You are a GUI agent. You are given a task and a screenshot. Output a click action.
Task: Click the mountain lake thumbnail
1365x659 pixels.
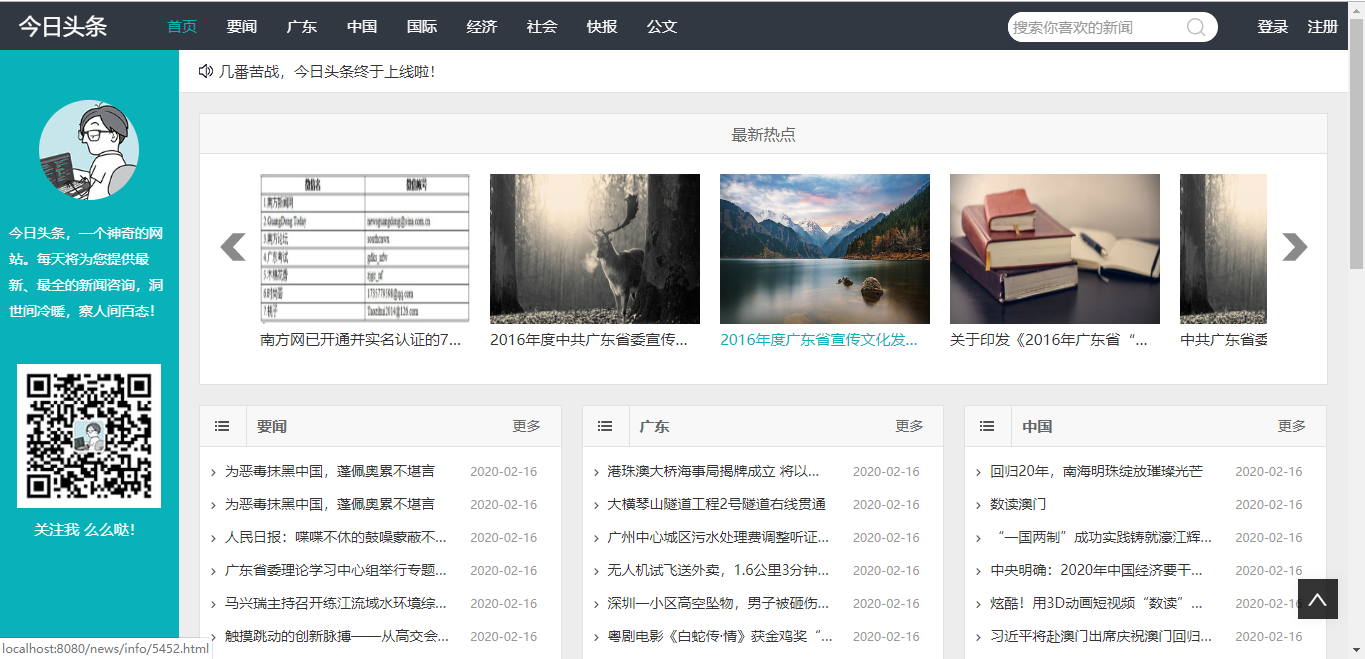pyautogui.click(x=825, y=249)
